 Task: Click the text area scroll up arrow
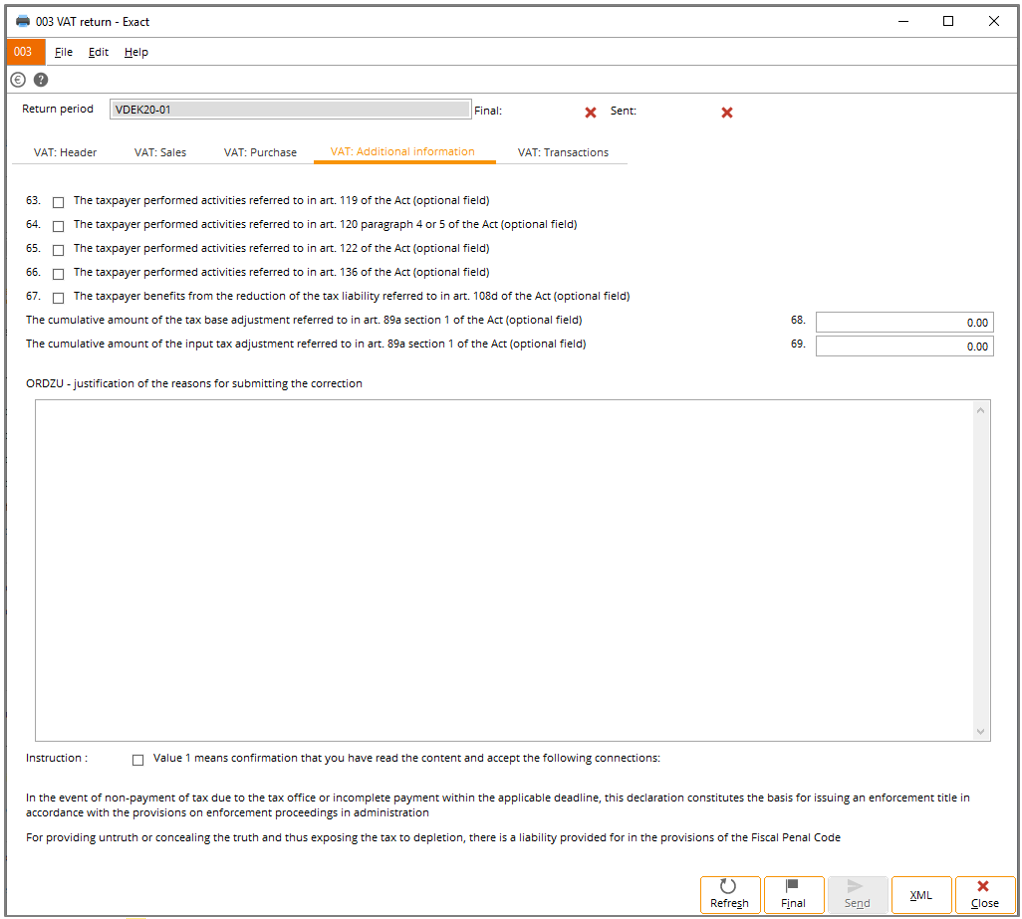pos(980,410)
